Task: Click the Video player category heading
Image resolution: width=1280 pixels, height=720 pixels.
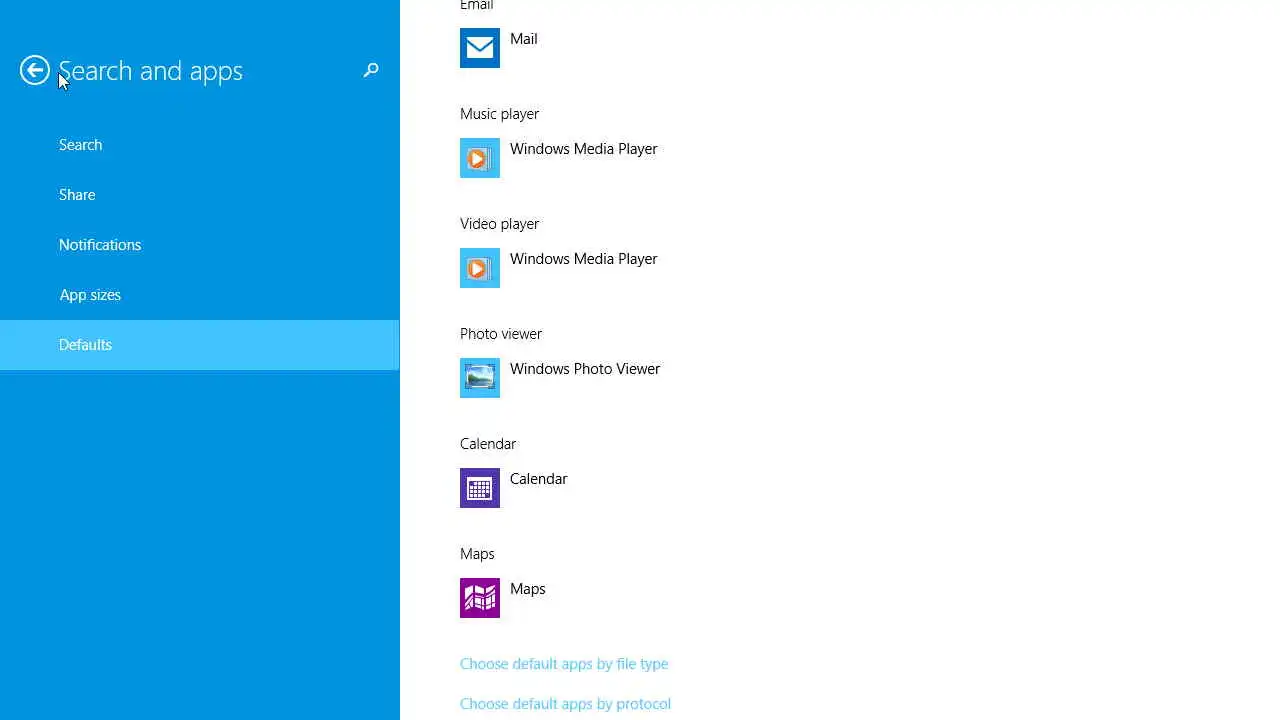Action: (500, 224)
